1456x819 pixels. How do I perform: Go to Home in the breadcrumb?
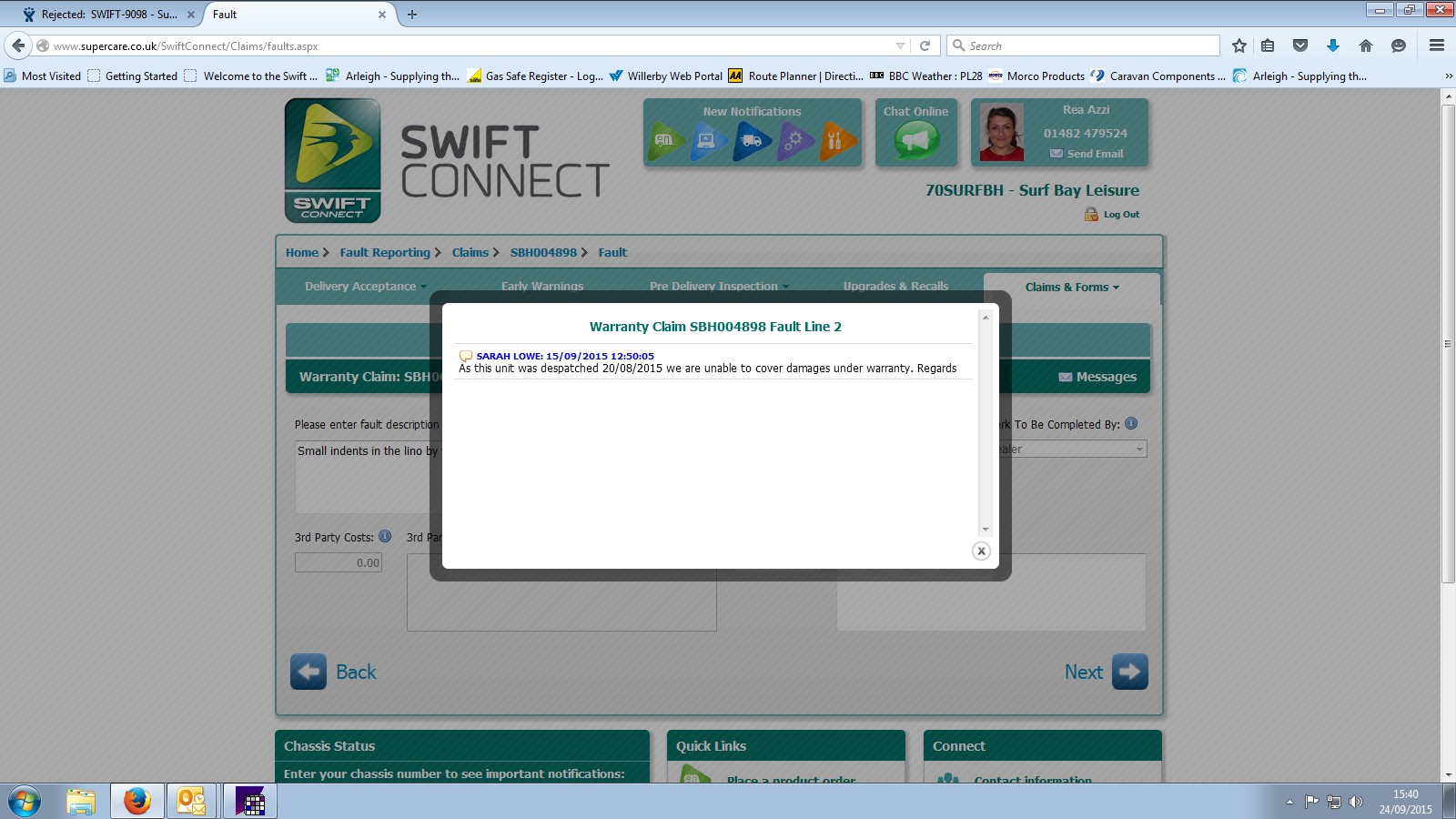click(x=302, y=253)
